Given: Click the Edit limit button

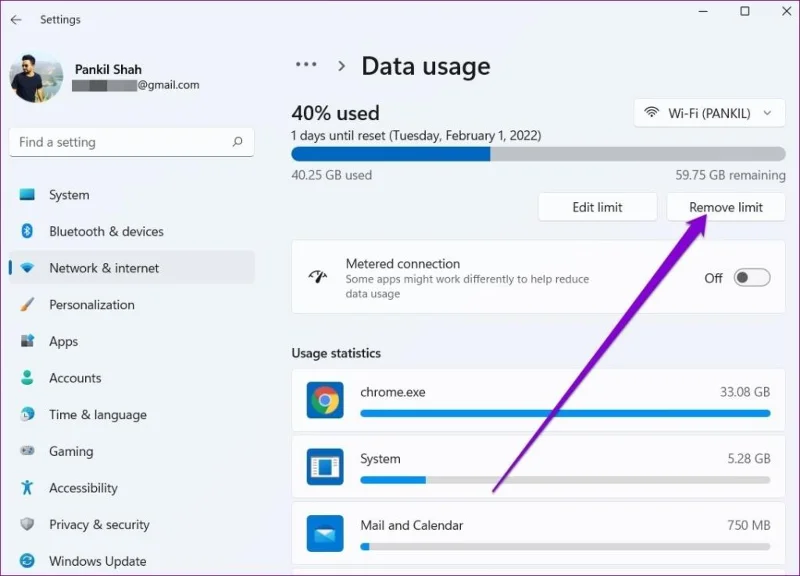Looking at the screenshot, I should [597, 207].
